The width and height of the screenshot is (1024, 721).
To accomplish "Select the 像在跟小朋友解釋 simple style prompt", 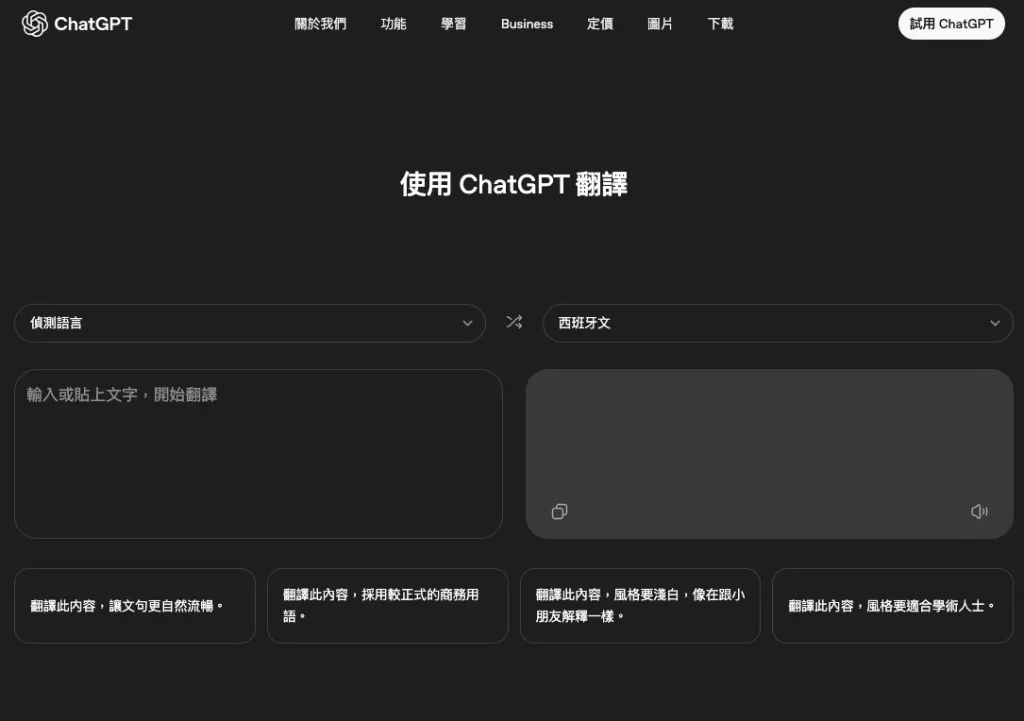I will [x=640, y=605].
